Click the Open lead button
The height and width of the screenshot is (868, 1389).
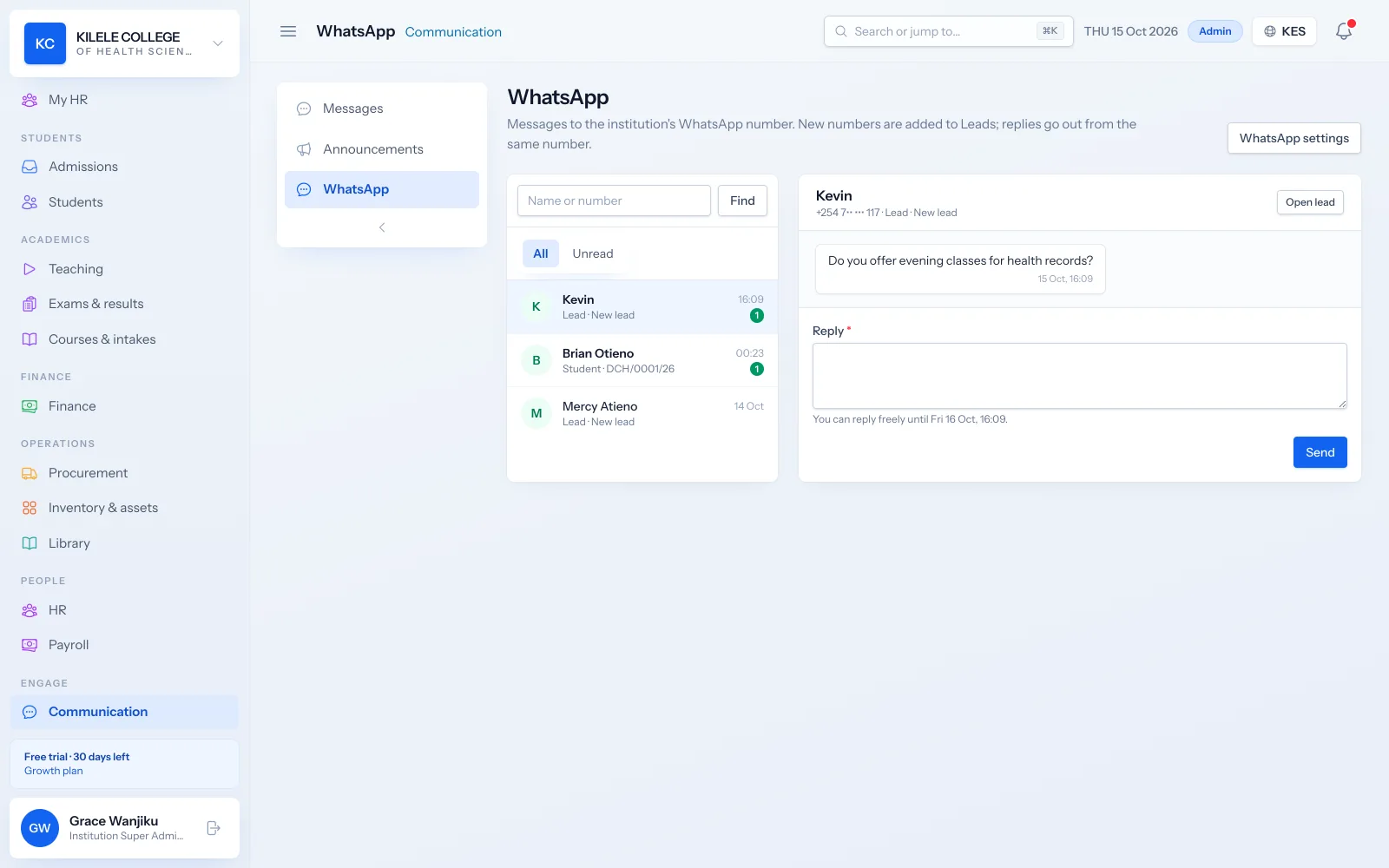pos(1310,202)
